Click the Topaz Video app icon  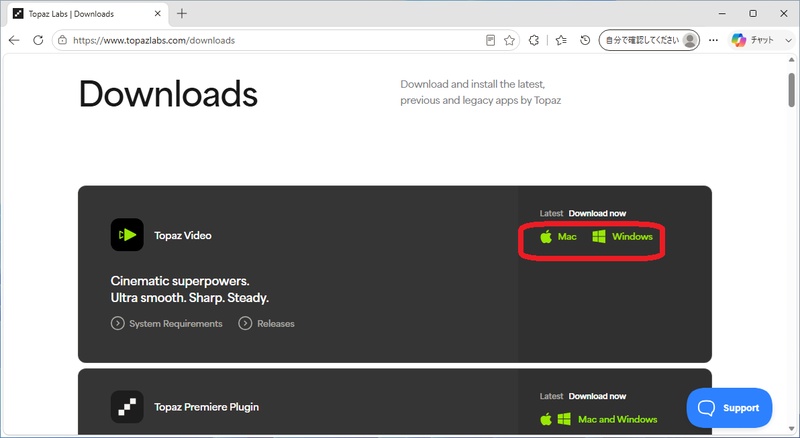pos(127,235)
